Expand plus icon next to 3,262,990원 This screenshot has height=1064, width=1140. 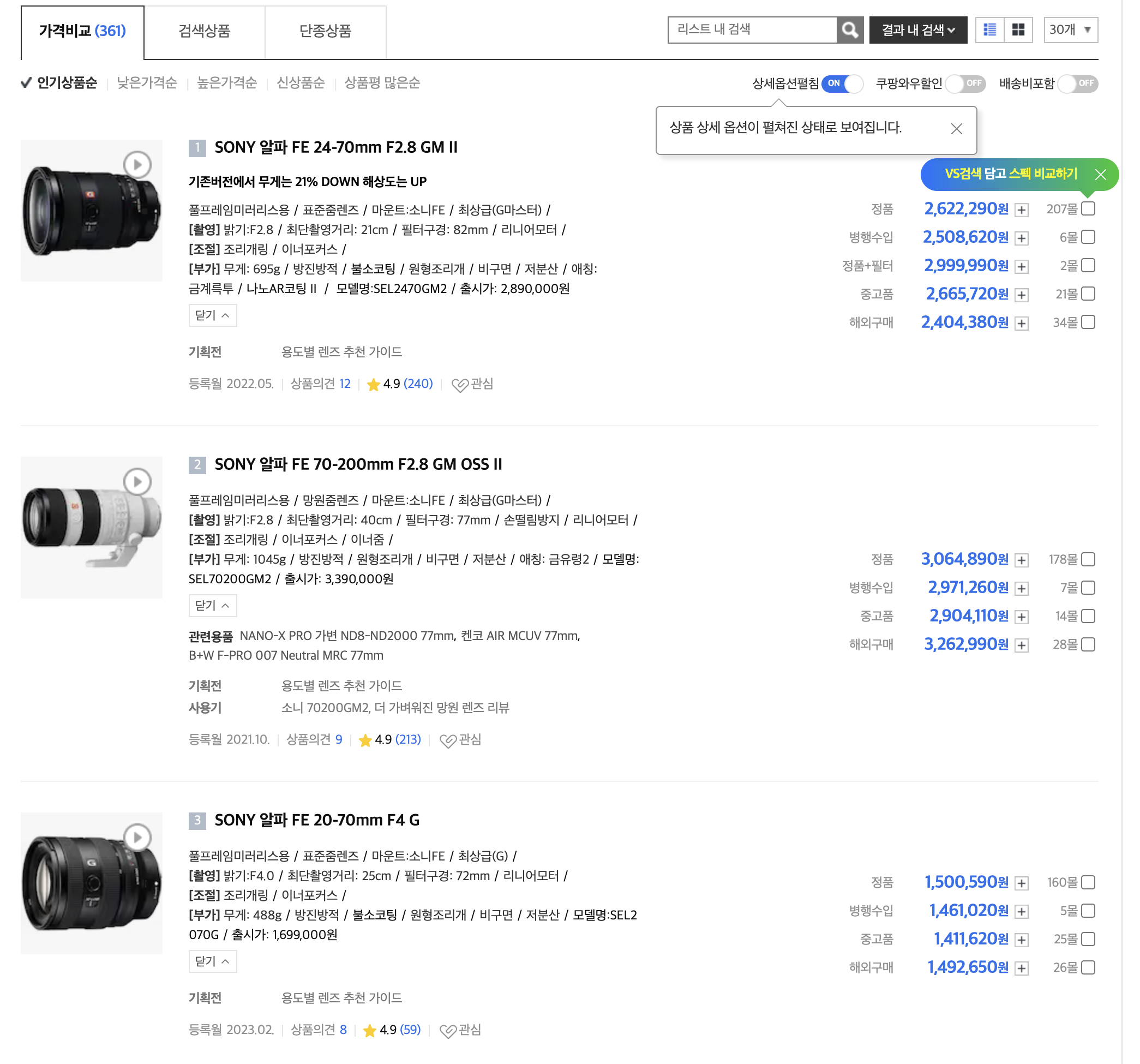click(1021, 646)
